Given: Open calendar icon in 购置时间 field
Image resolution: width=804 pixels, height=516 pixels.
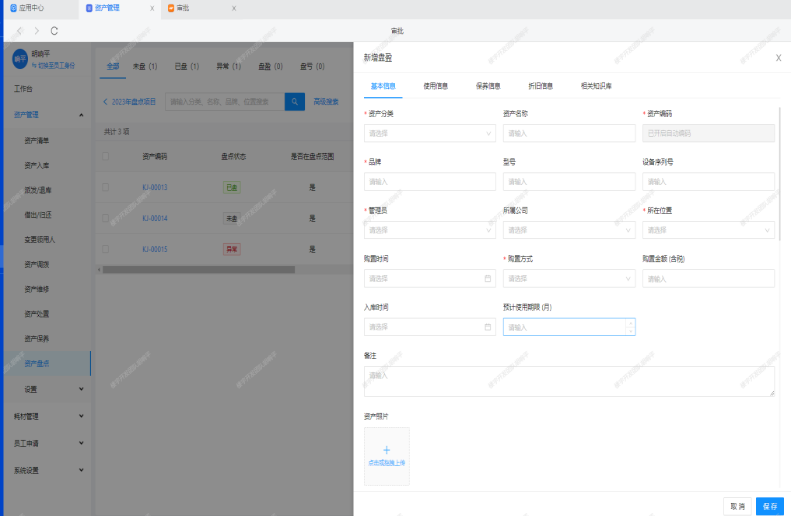Looking at the screenshot, I should tap(488, 278).
